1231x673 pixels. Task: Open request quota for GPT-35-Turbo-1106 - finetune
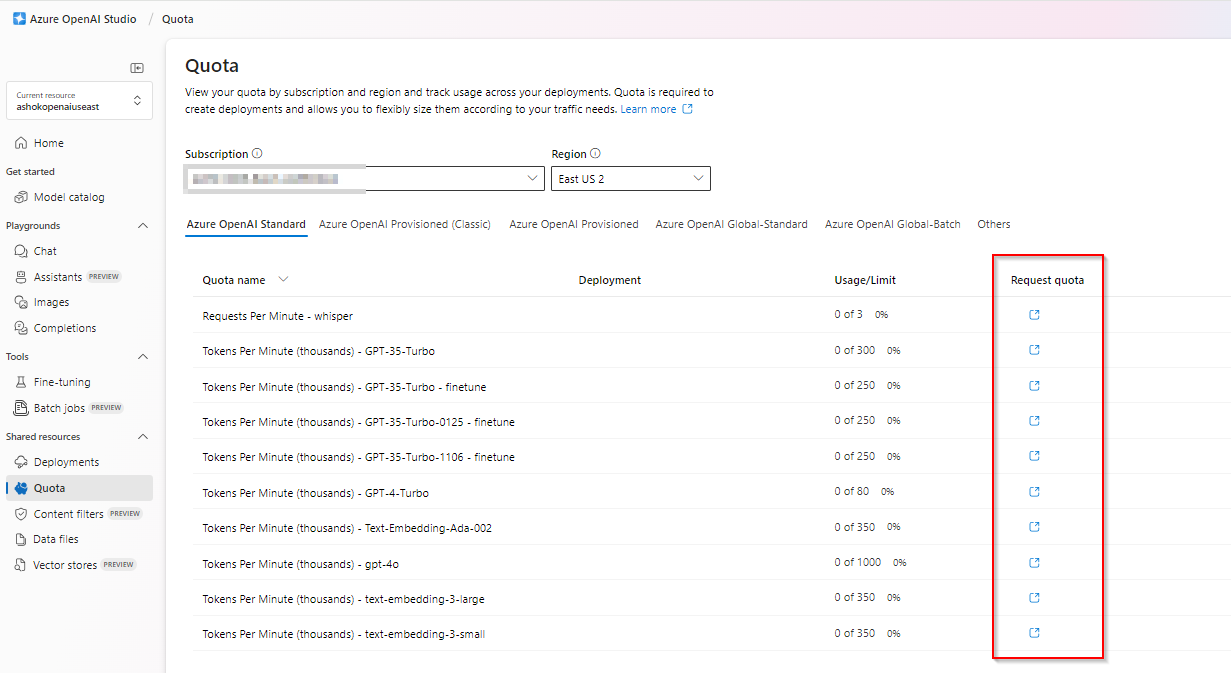coord(1034,456)
